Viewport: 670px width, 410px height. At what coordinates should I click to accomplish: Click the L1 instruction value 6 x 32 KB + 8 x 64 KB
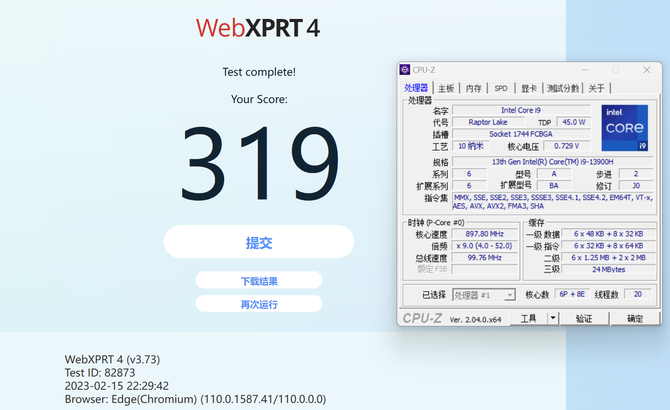[x=608, y=246]
